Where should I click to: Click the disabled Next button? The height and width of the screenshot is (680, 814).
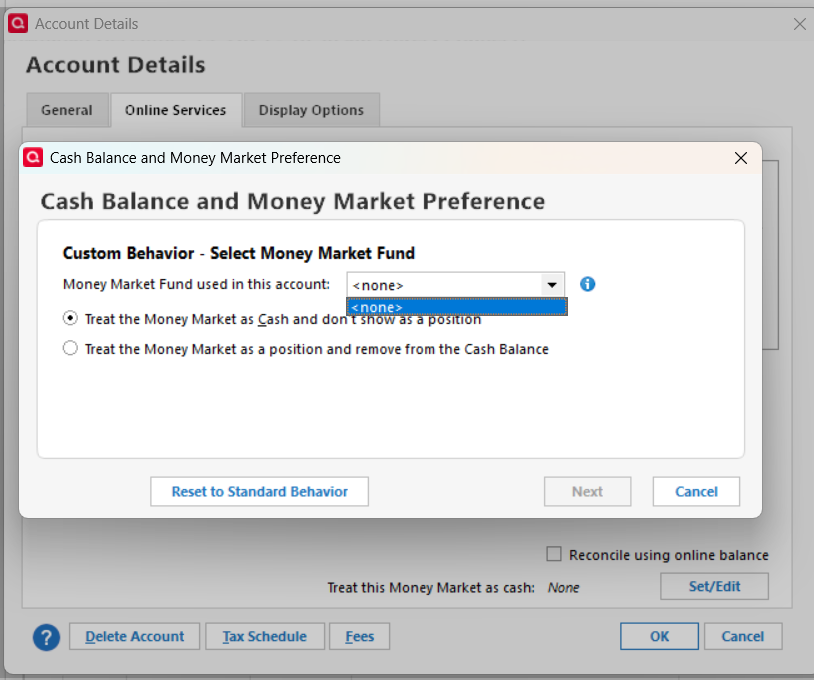point(587,491)
